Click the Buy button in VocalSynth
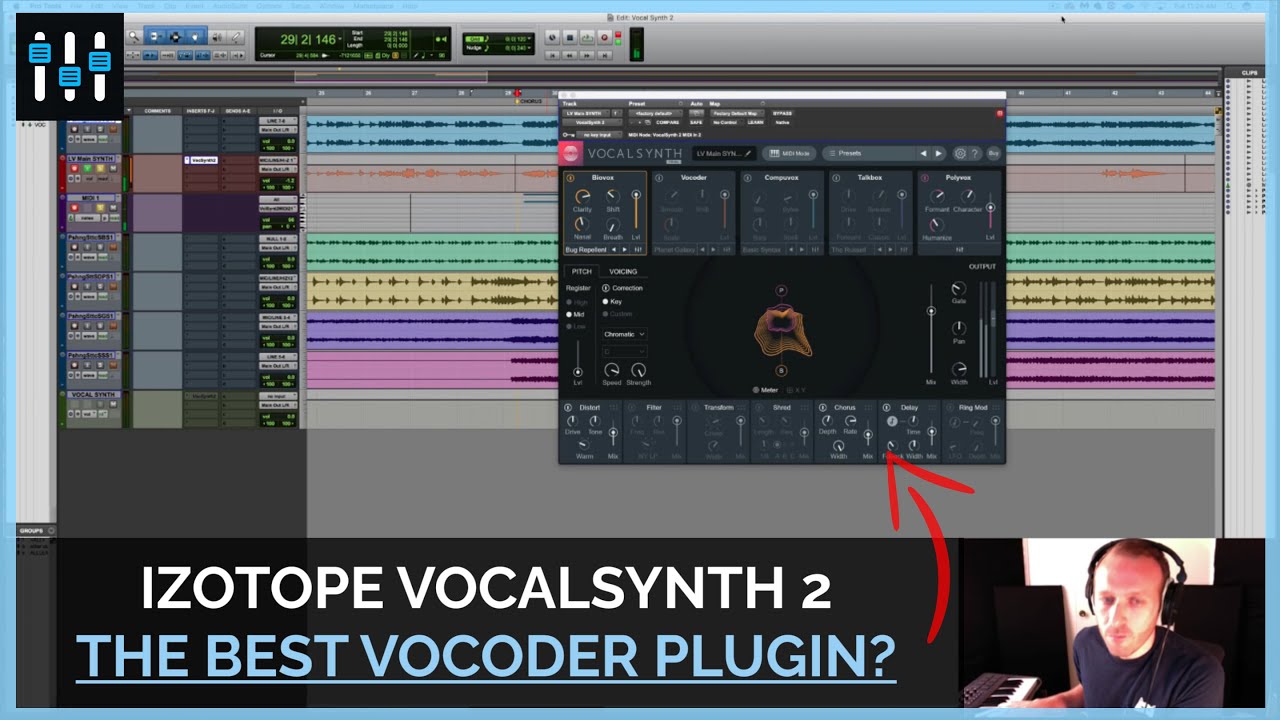The image size is (1280, 720). (x=993, y=154)
